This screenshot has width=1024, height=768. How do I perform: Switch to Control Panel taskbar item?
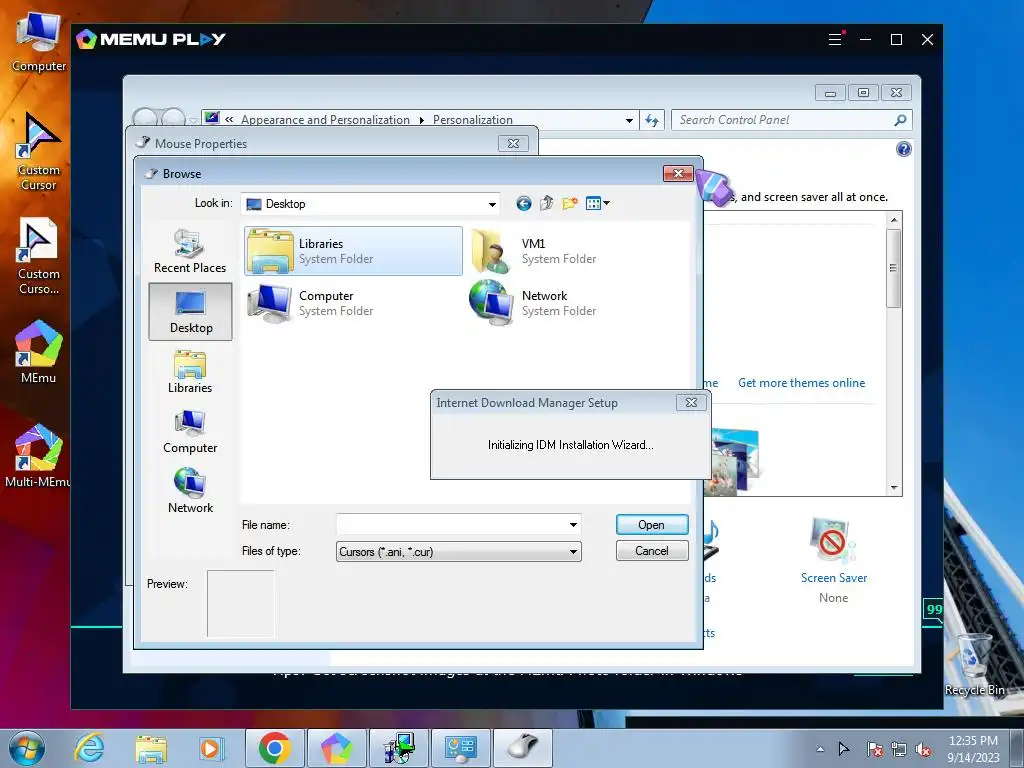pyautogui.click(x=460, y=748)
